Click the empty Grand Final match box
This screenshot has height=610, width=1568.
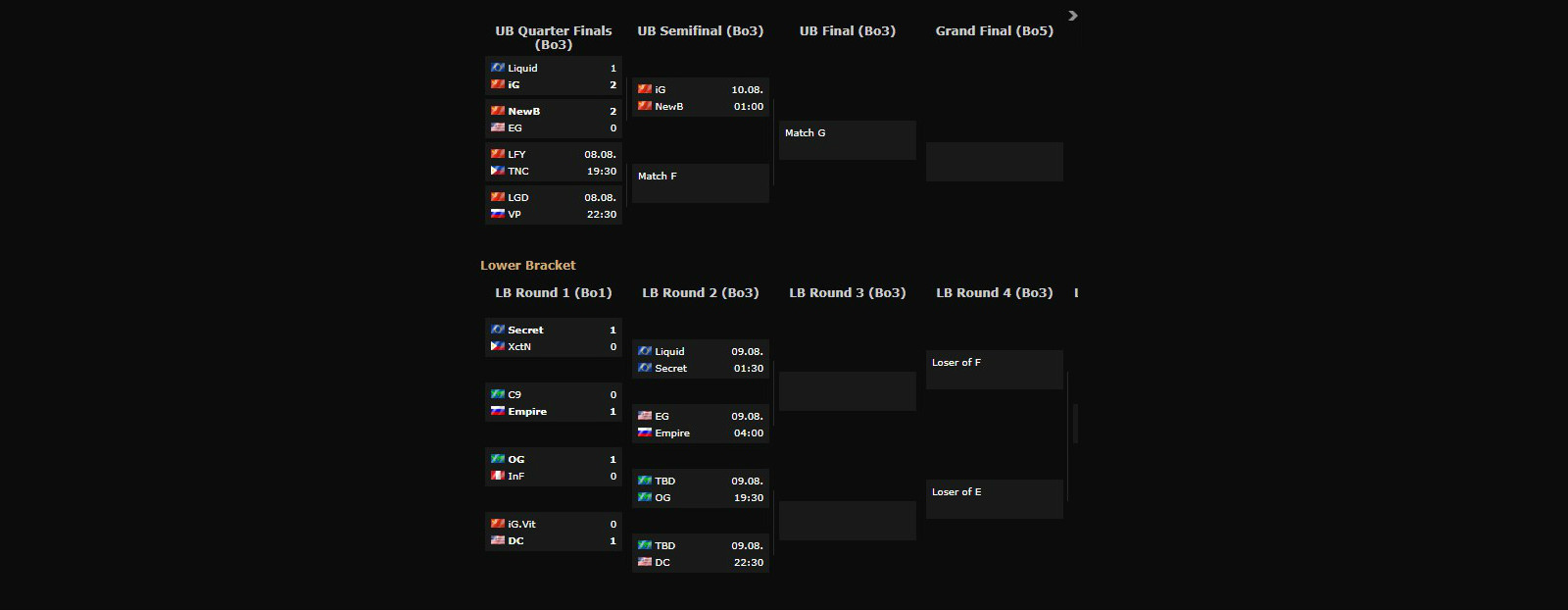[995, 162]
